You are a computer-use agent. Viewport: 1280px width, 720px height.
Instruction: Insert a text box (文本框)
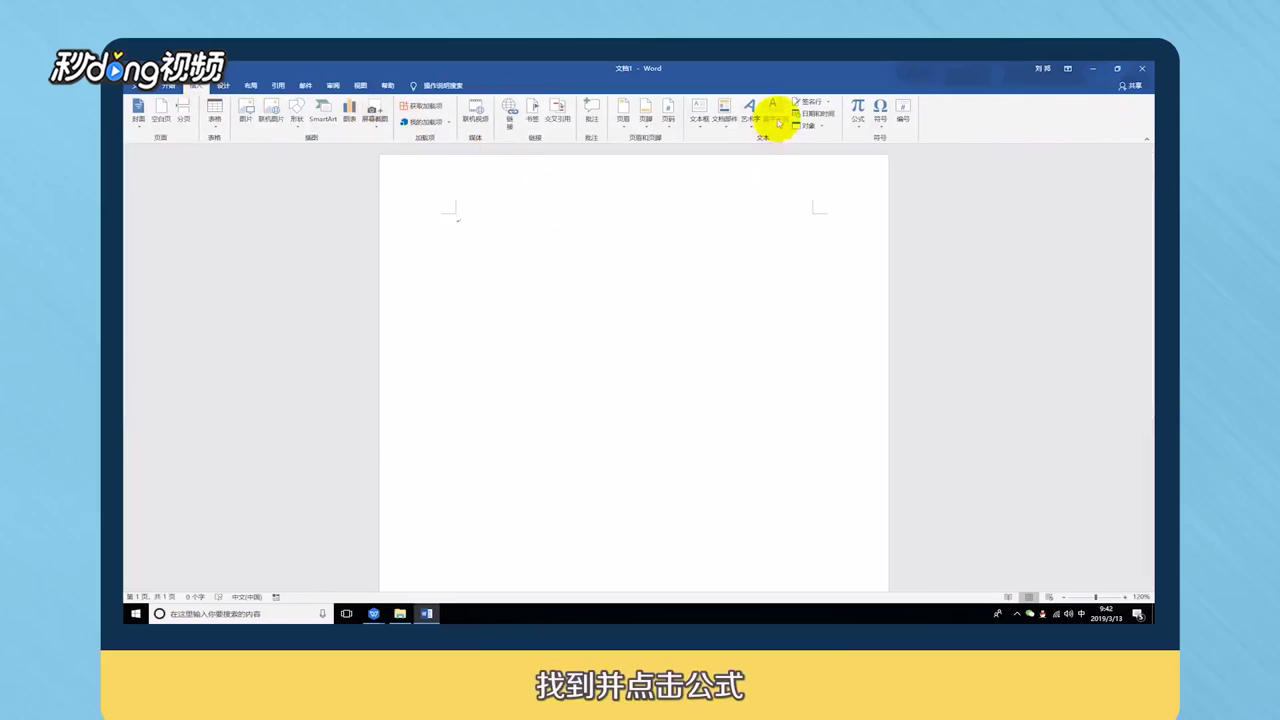699,112
